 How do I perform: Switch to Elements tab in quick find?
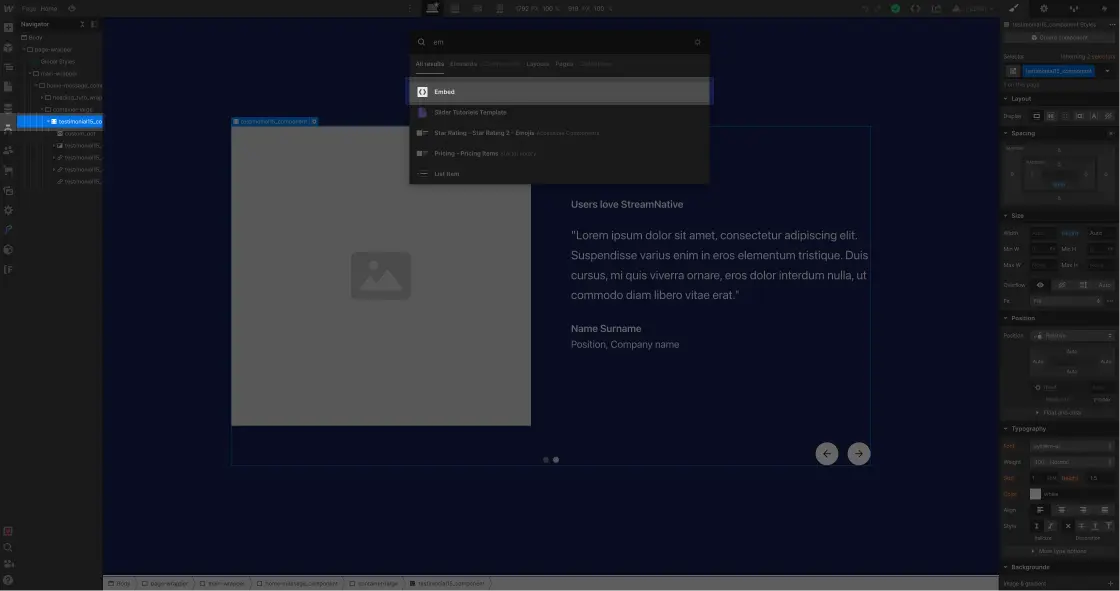[x=464, y=64]
